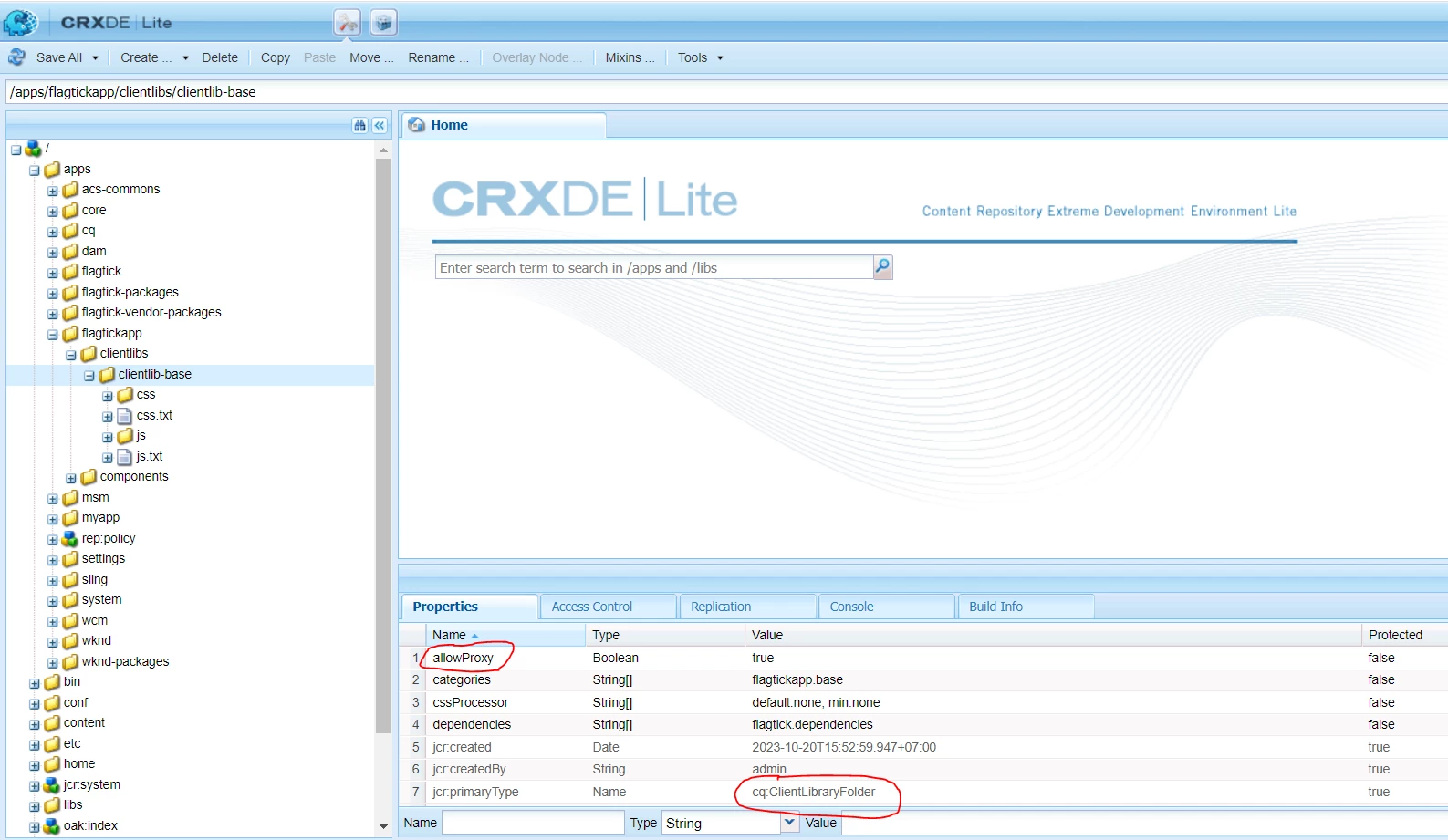
Task: Click the repository path address field
Action: [x=727, y=92]
